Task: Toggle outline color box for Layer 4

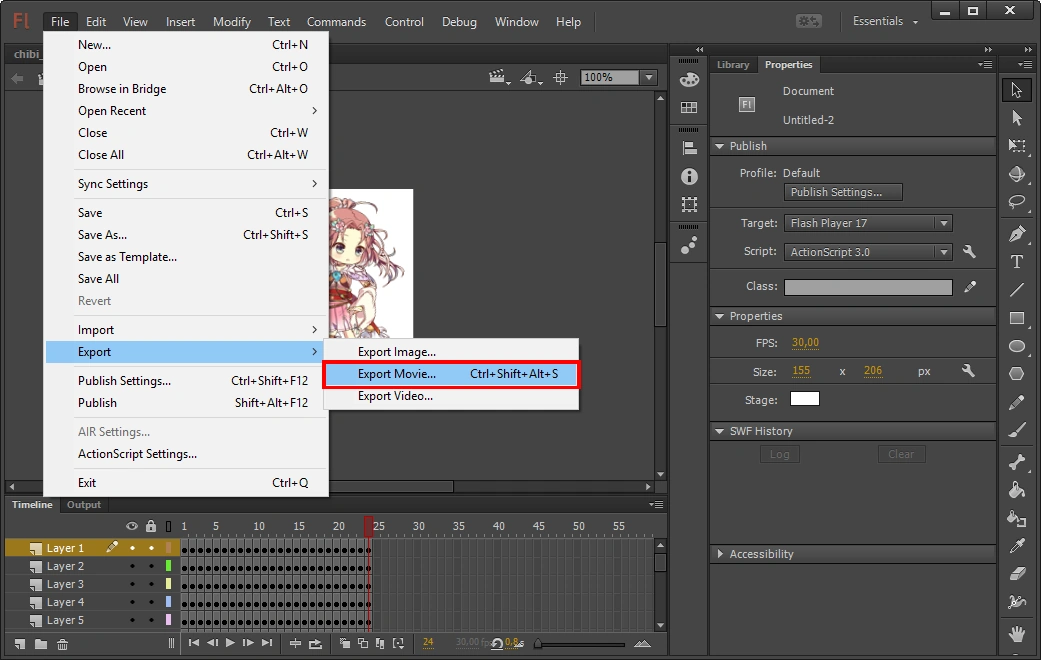Action: pyautogui.click(x=168, y=602)
